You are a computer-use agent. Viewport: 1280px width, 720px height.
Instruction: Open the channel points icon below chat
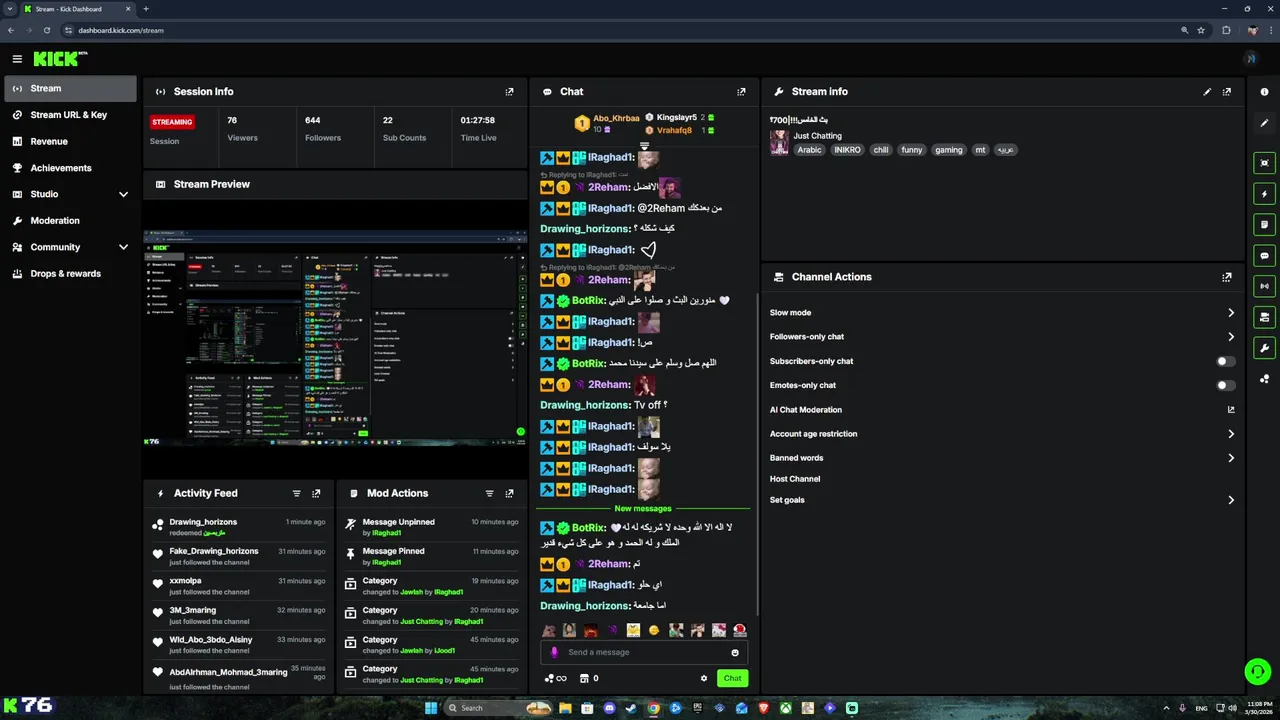[x=555, y=678]
